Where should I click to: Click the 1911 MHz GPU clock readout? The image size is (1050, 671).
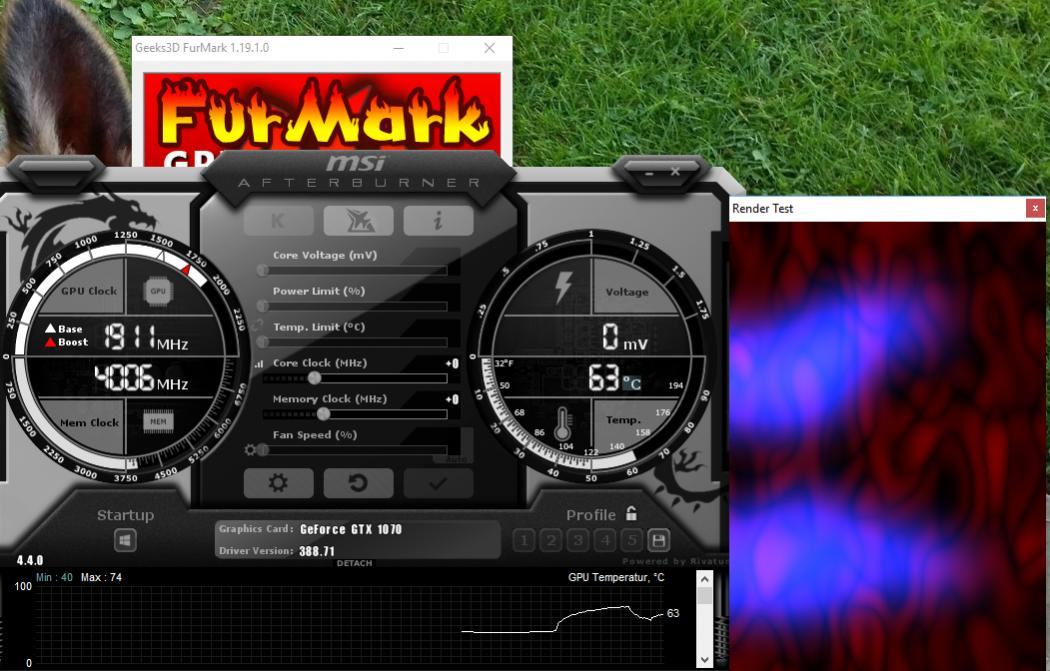coord(145,338)
